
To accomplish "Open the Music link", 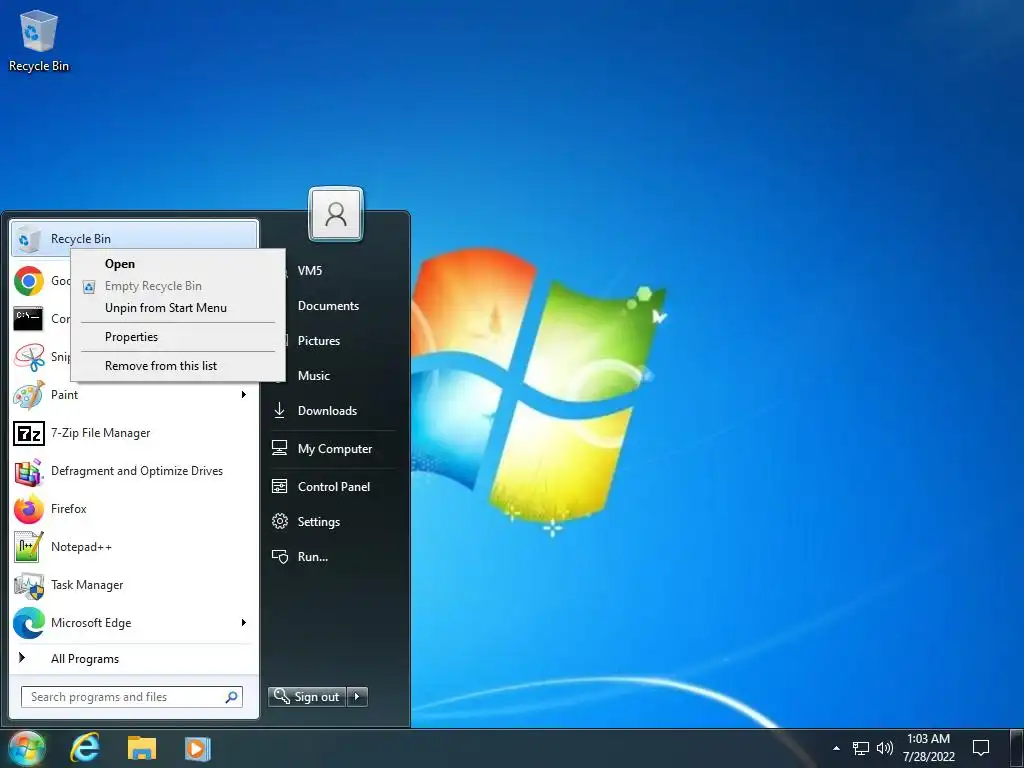I will tap(313, 376).
